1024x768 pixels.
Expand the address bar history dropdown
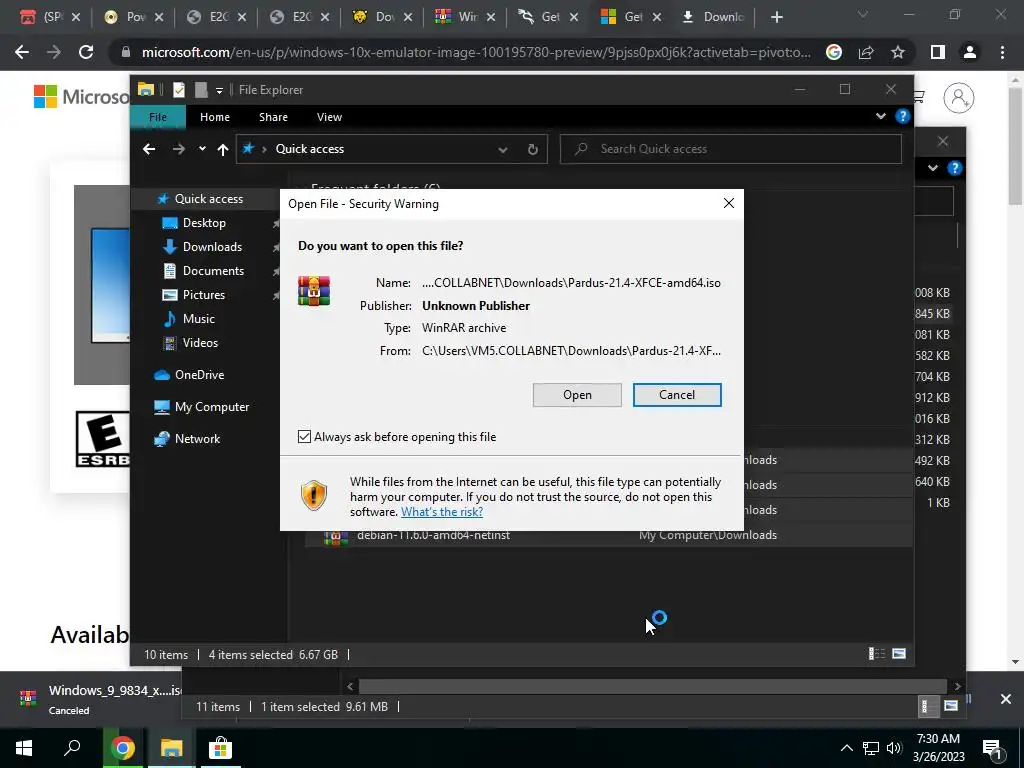tap(503, 150)
